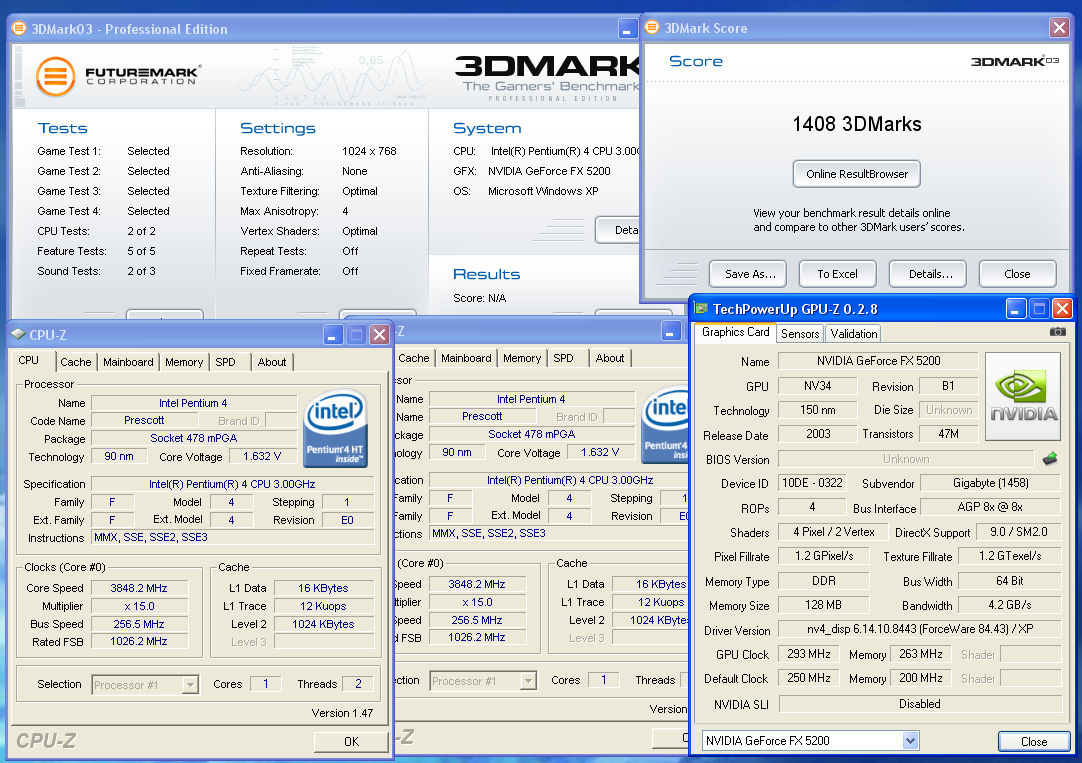Screen dimensions: 1082x763
Task: Click GPU Clock 293 MHz field
Action: coord(809,654)
